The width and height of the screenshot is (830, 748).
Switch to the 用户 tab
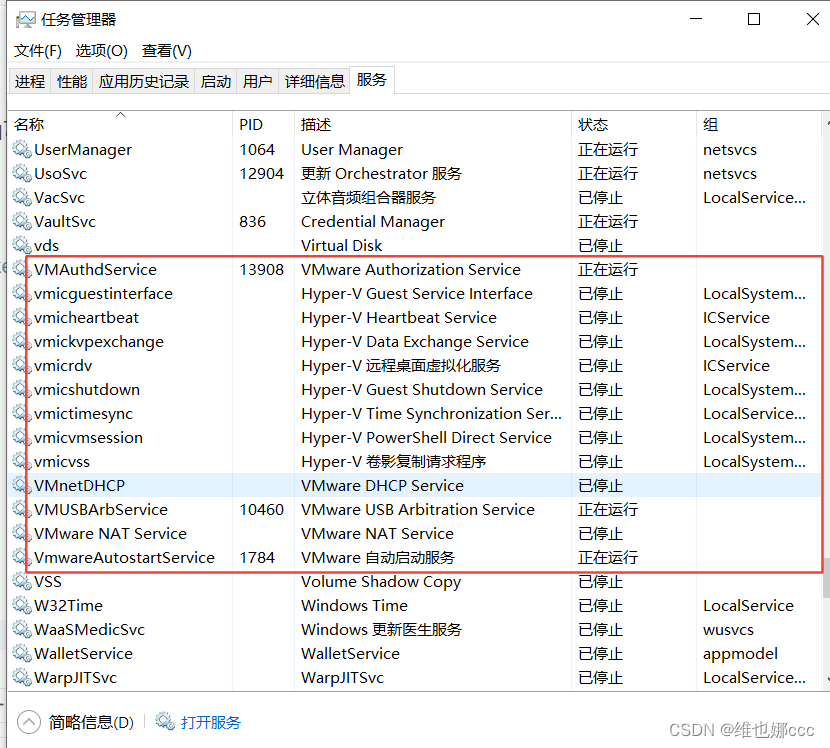click(x=257, y=81)
